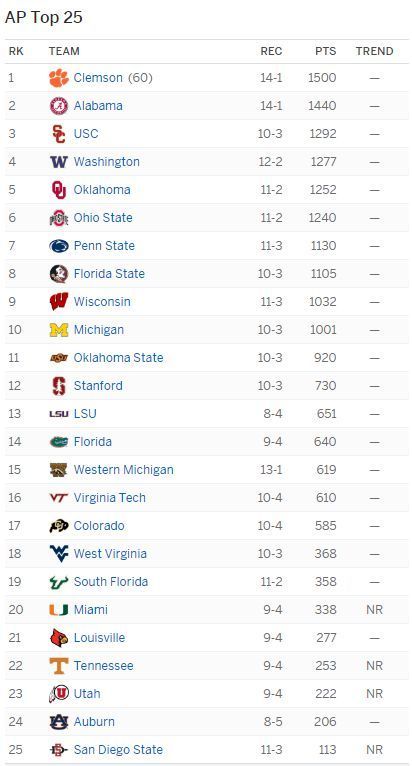Click the Alabama crimson A logo
The height and width of the screenshot is (766, 412).
tap(59, 106)
